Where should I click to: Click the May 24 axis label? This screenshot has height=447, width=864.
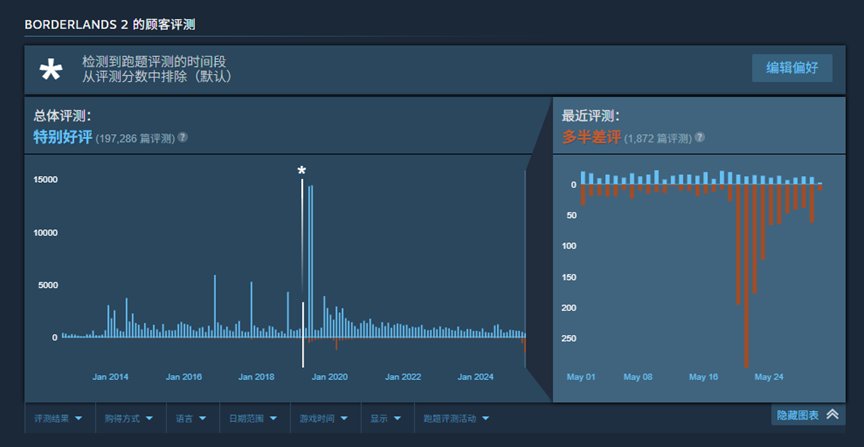[x=769, y=378]
